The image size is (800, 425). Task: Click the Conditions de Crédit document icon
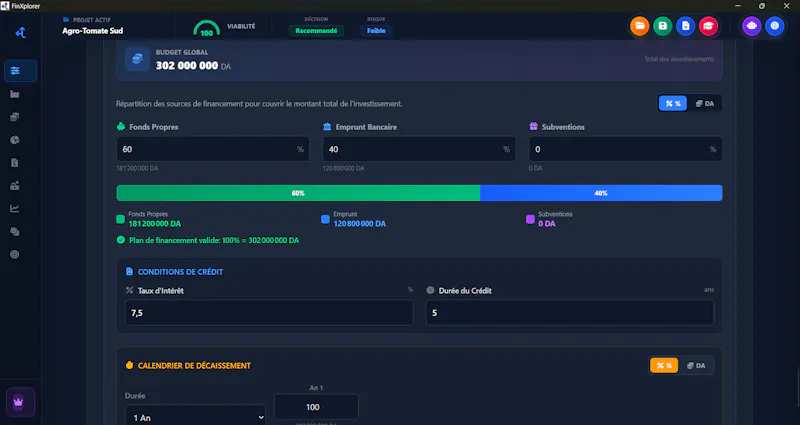130,271
